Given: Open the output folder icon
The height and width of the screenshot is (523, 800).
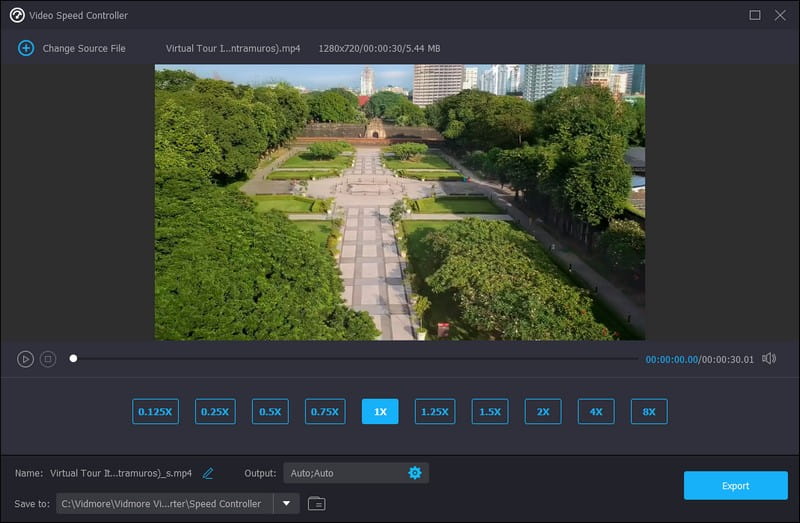Looking at the screenshot, I should coord(317,504).
